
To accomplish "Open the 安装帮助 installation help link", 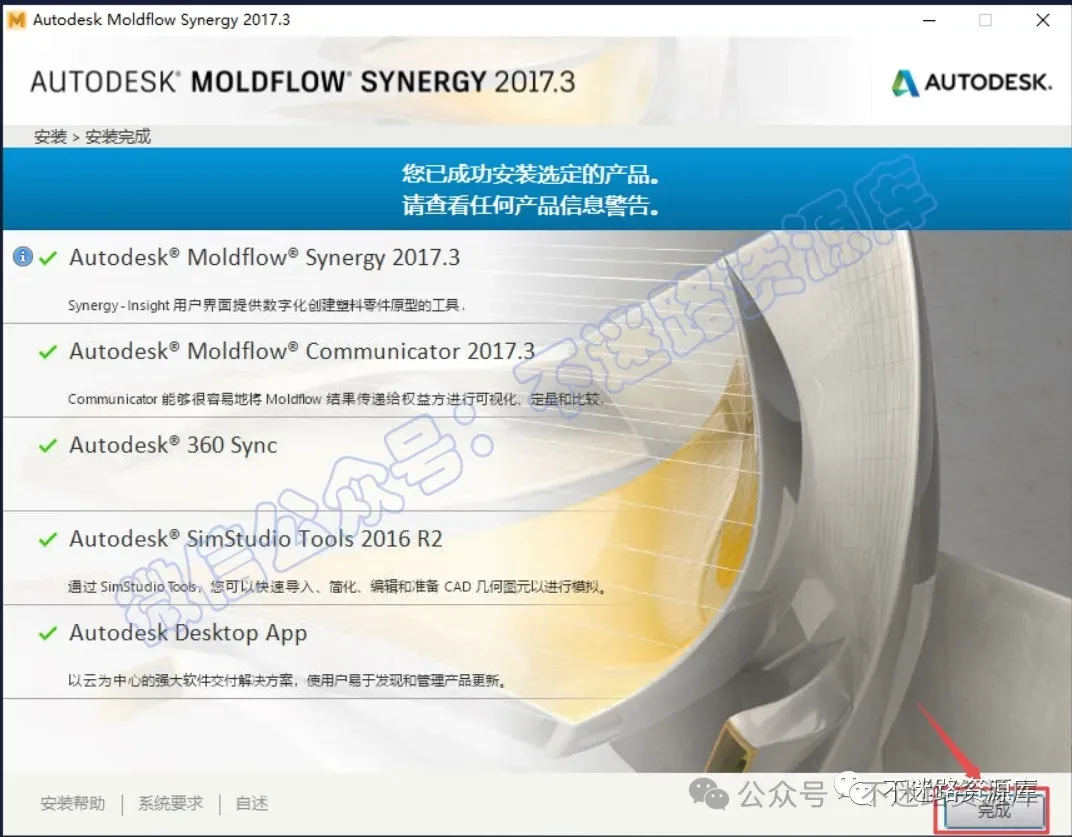I will point(73,803).
